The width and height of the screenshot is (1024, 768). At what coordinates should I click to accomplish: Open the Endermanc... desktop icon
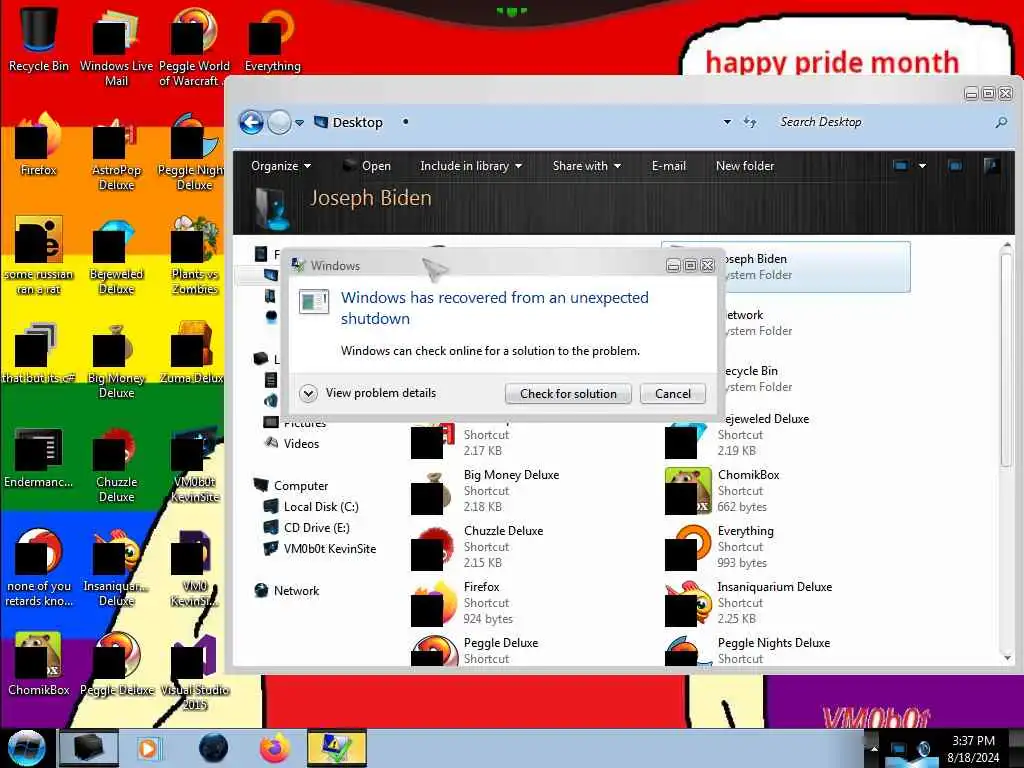[x=38, y=457]
